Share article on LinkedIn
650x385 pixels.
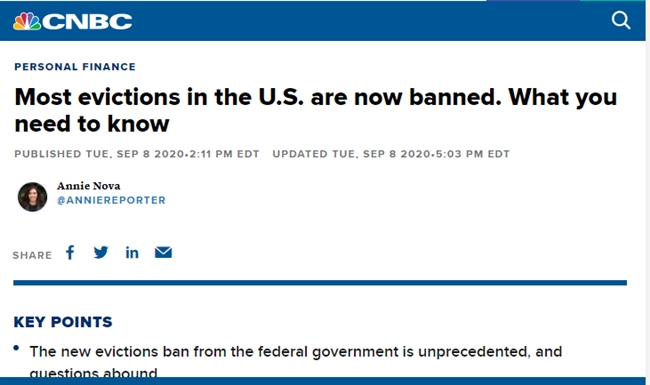132,252
